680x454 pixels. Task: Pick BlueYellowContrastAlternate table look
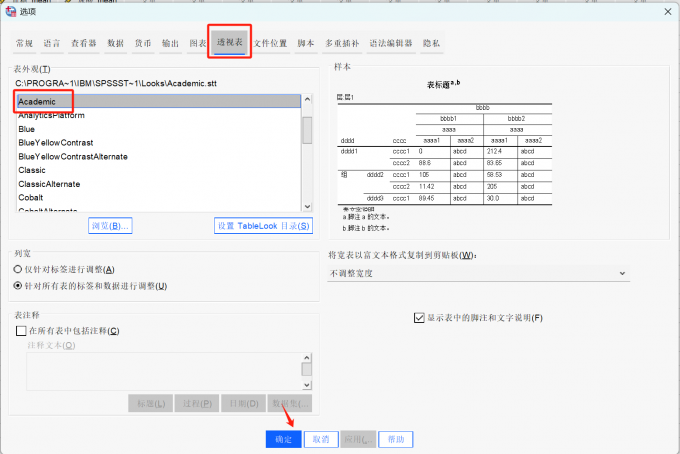(159, 157)
